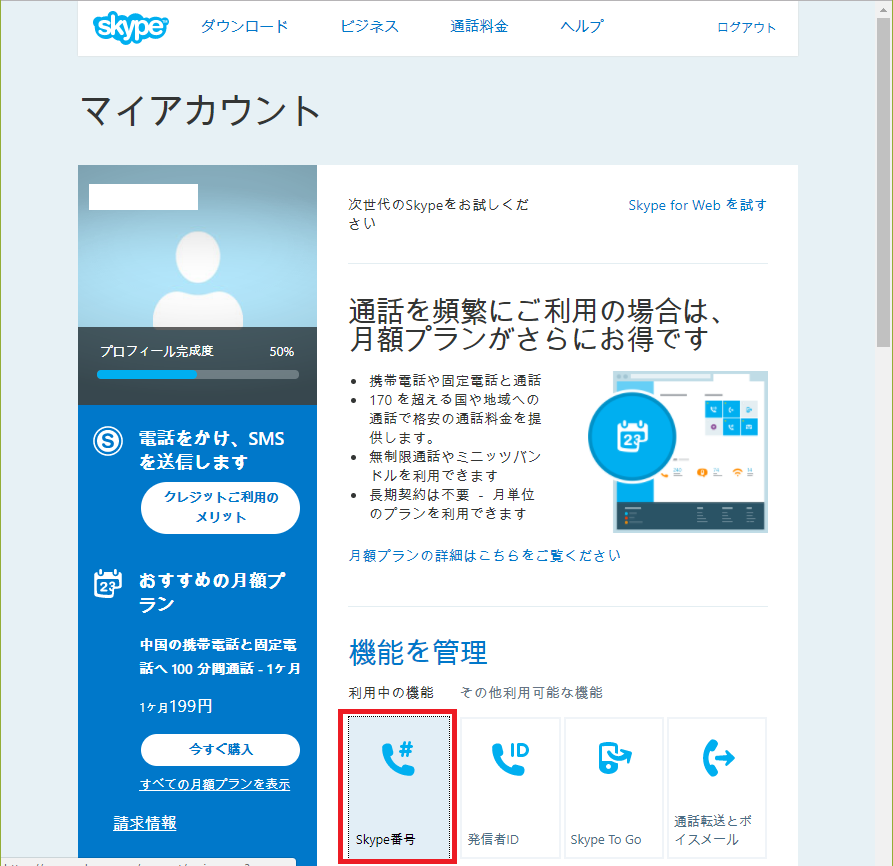Click the 50% profile completion value
The image size is (893, 866).
pyautogui.click(x=282, y=352)
